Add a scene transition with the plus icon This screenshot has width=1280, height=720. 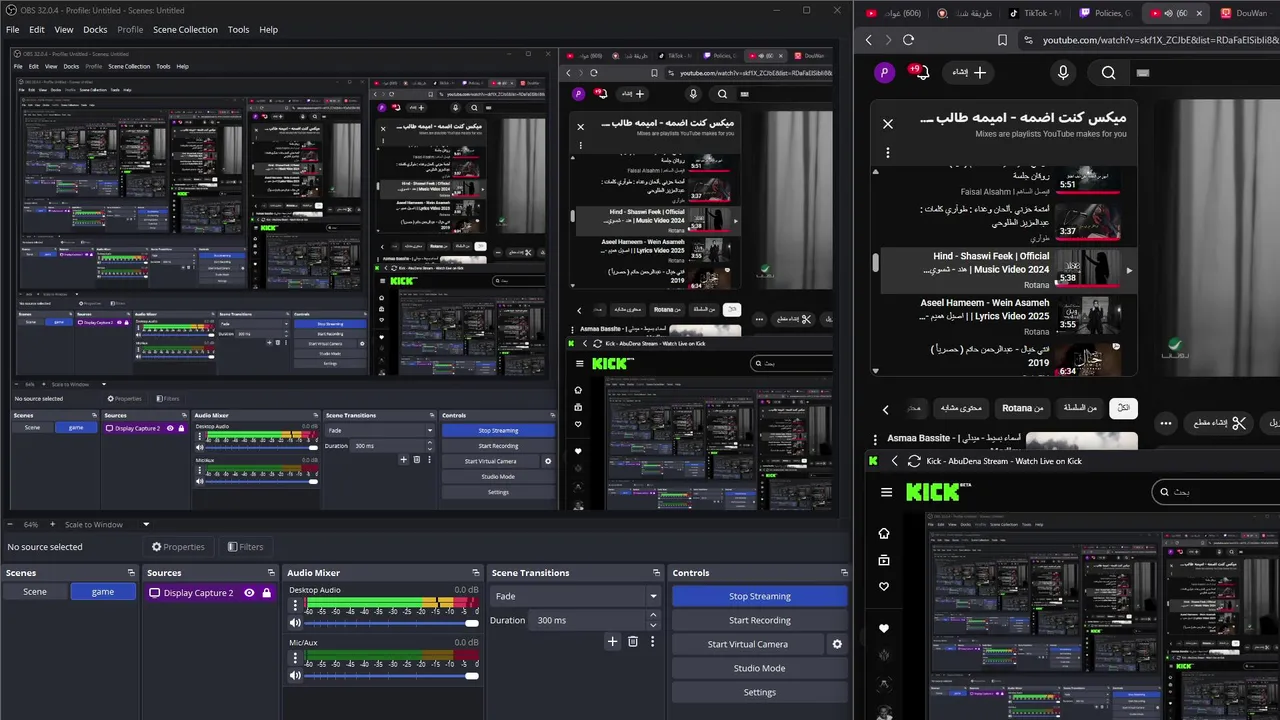pos(613,642)
